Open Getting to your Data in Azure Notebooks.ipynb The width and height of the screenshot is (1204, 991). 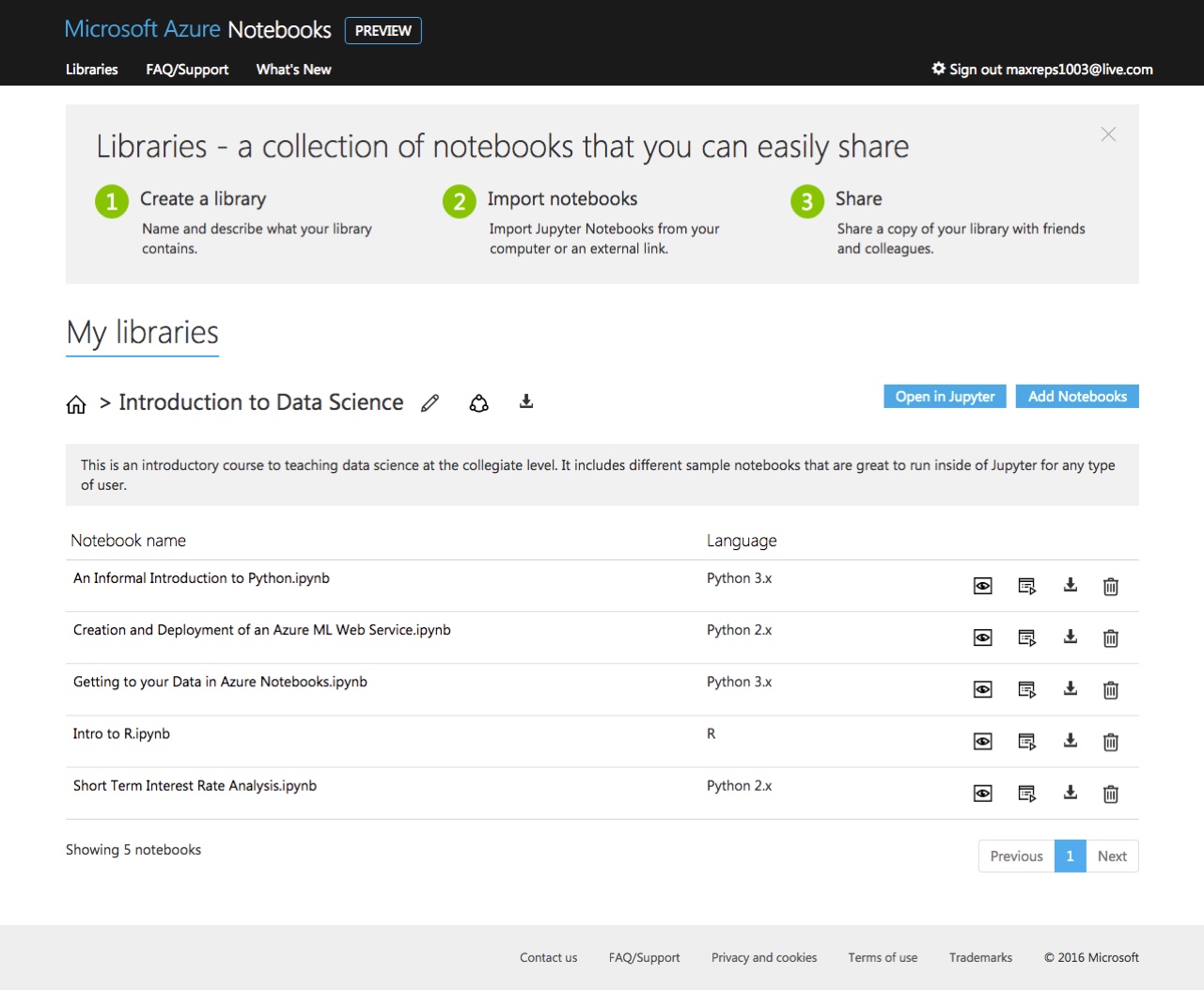220,682
